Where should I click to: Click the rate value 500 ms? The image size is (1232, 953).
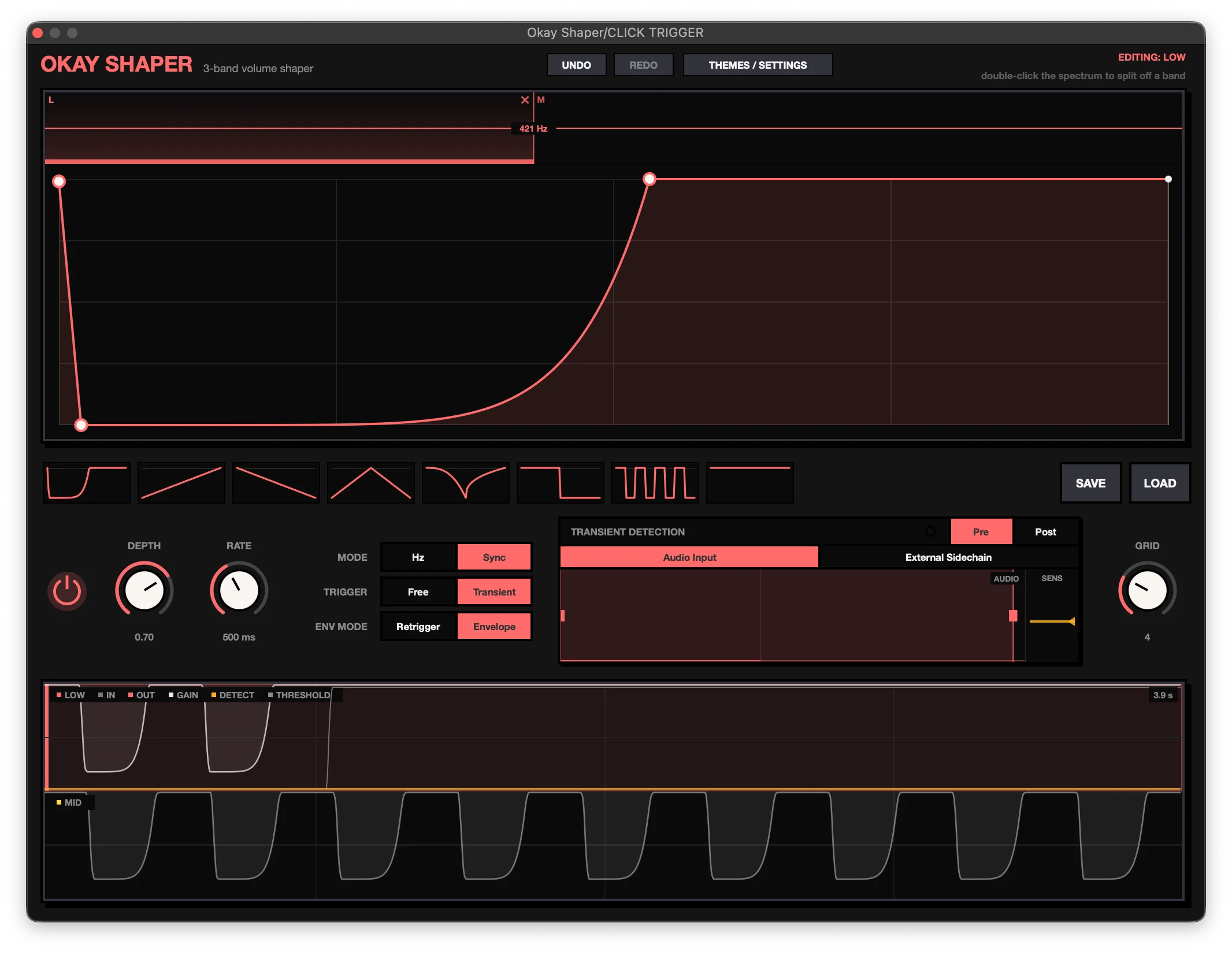[239, 637]
